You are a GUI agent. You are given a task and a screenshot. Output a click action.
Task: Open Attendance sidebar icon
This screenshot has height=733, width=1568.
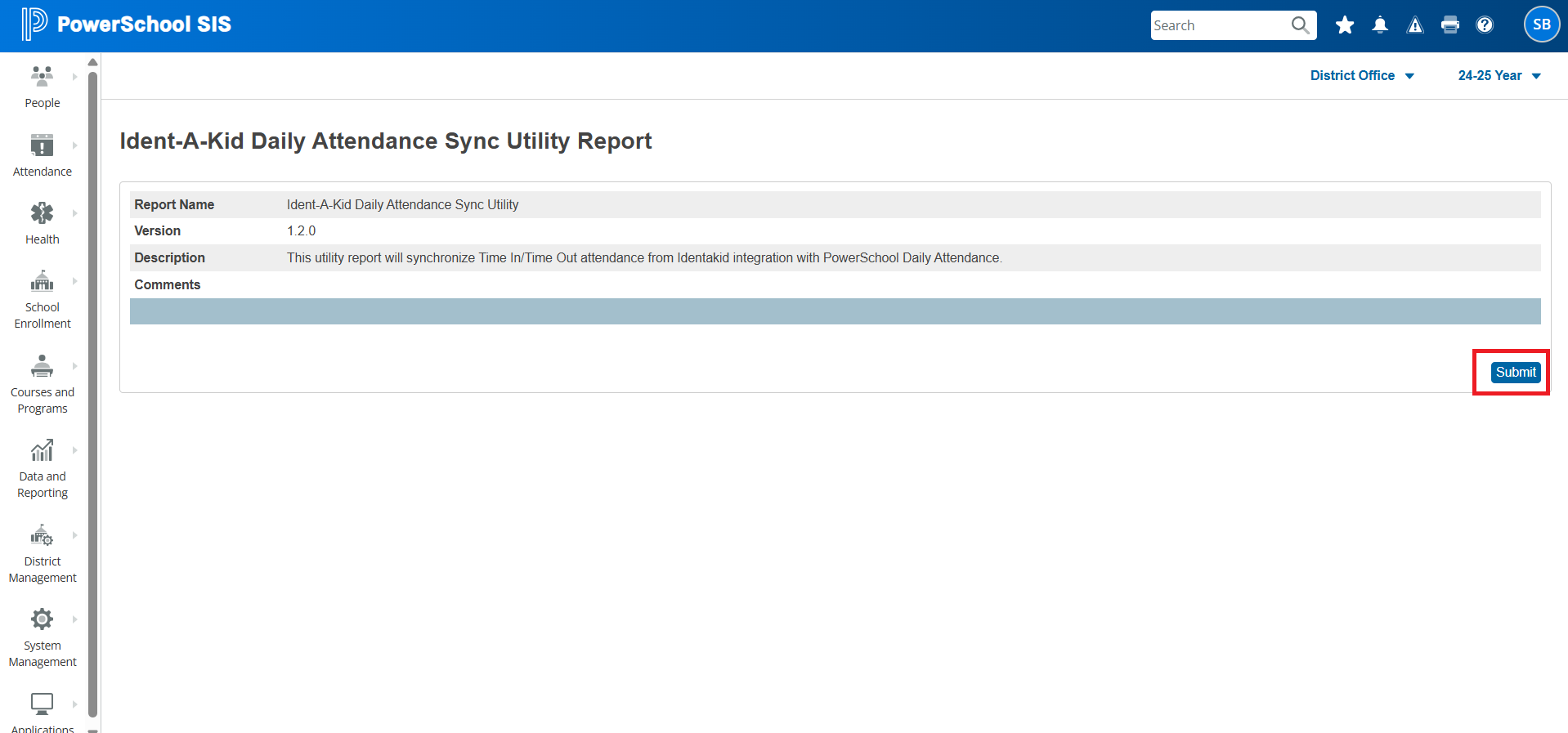pos(42,145)
